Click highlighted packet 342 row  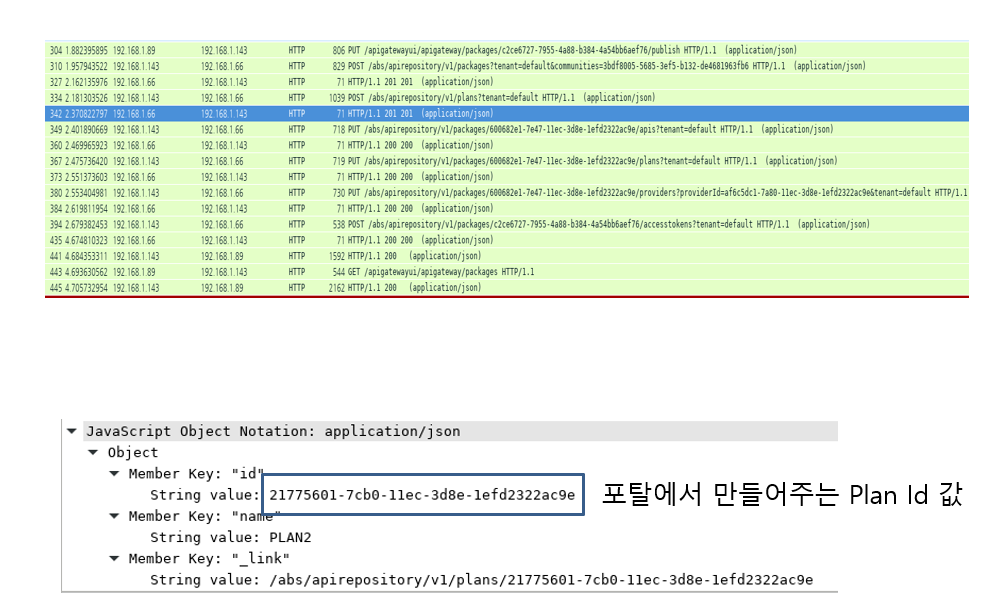[x=500, y=114]
